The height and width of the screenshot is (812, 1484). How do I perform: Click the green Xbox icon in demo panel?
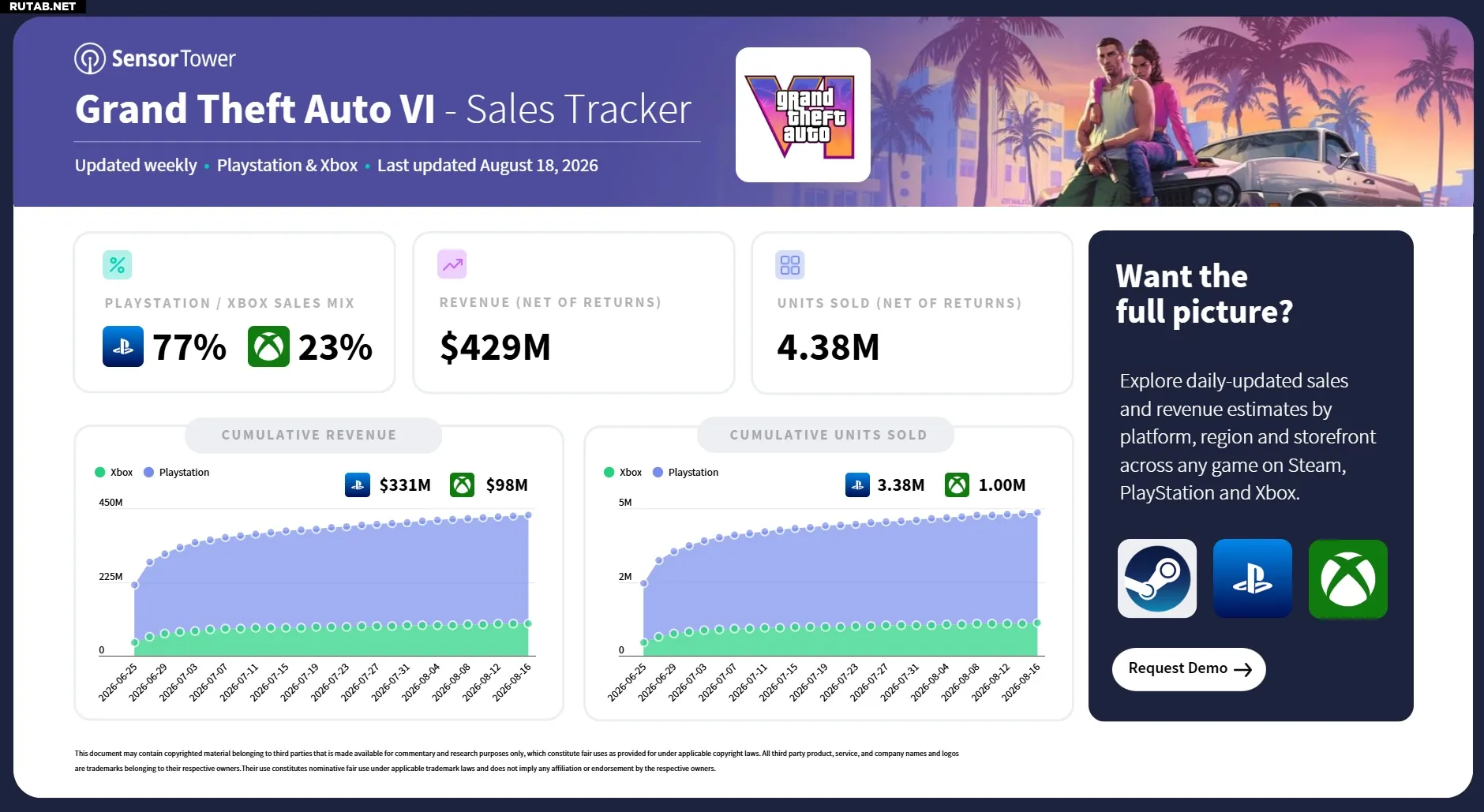pyautogui.click(x=1348, y=578)
